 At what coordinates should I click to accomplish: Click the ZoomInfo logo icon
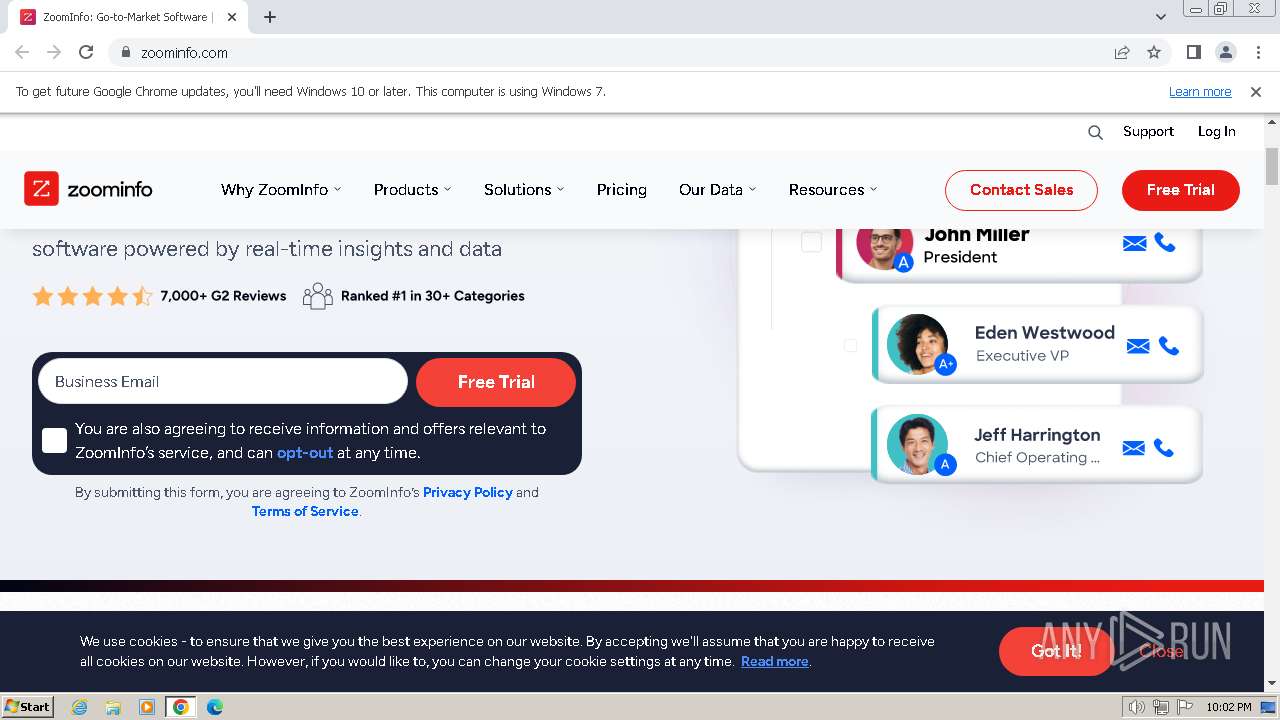click(41, 189)
